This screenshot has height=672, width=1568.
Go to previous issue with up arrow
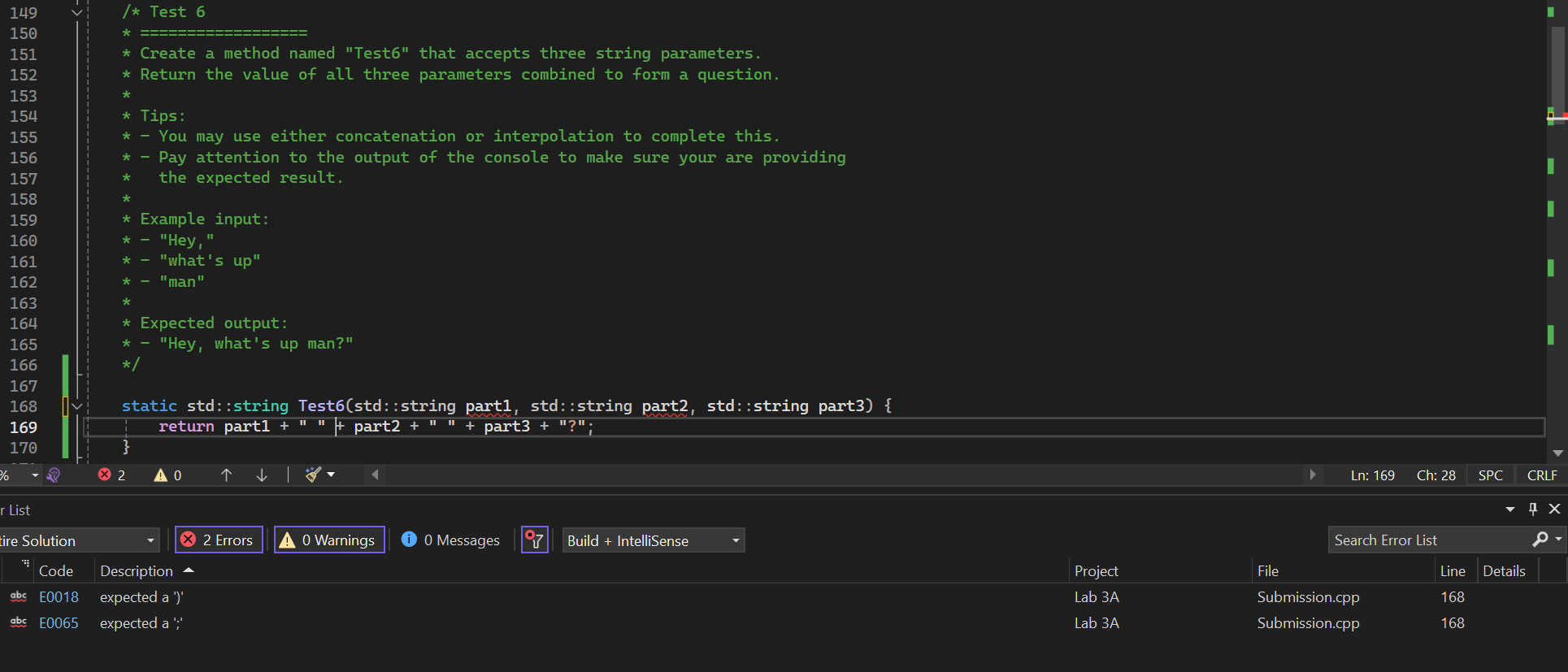(x=226, y=475)
